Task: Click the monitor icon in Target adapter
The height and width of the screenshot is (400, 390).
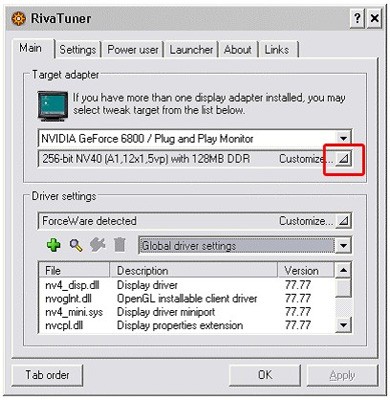Action: [x=52, y=105]
